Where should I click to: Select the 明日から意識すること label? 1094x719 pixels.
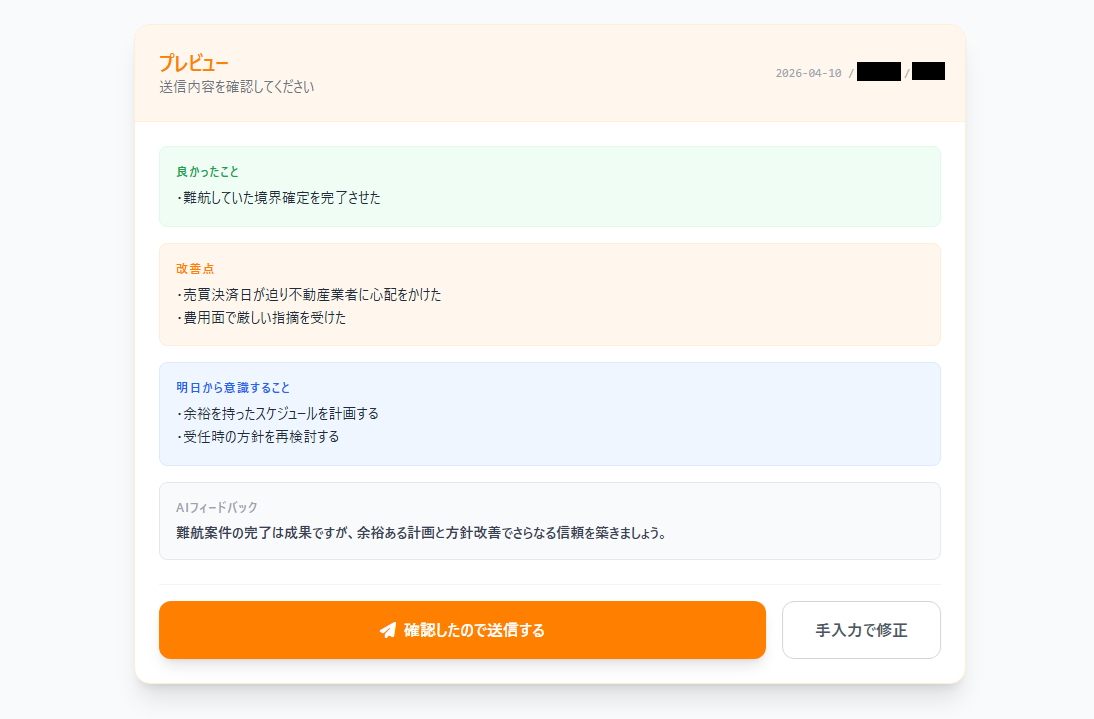pos(233,387)
